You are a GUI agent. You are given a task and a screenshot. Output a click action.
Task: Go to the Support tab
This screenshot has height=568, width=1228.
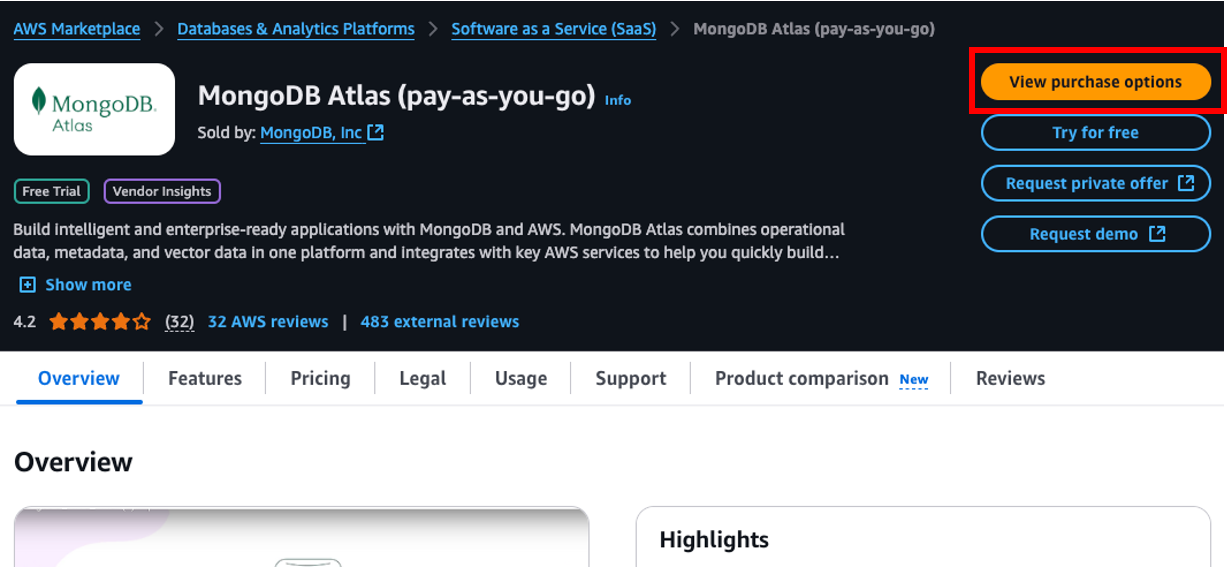point(631,379)
